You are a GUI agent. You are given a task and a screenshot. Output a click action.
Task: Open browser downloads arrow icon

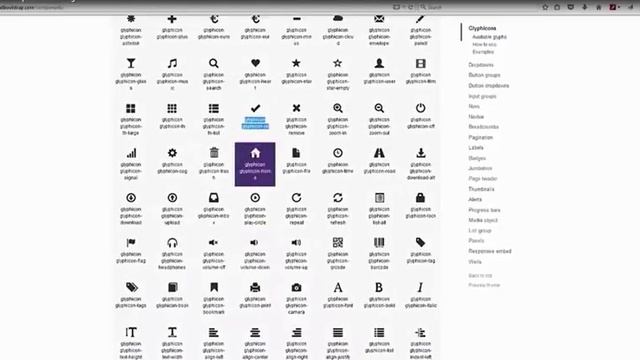[584, 7]
